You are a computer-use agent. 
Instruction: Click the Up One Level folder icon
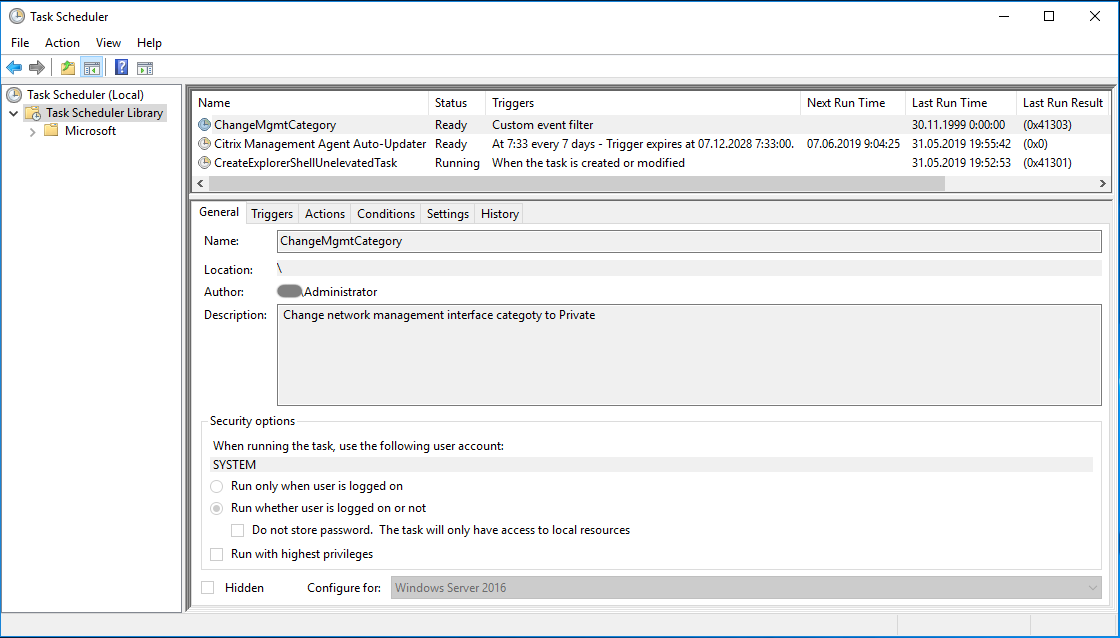click(68, 68)
